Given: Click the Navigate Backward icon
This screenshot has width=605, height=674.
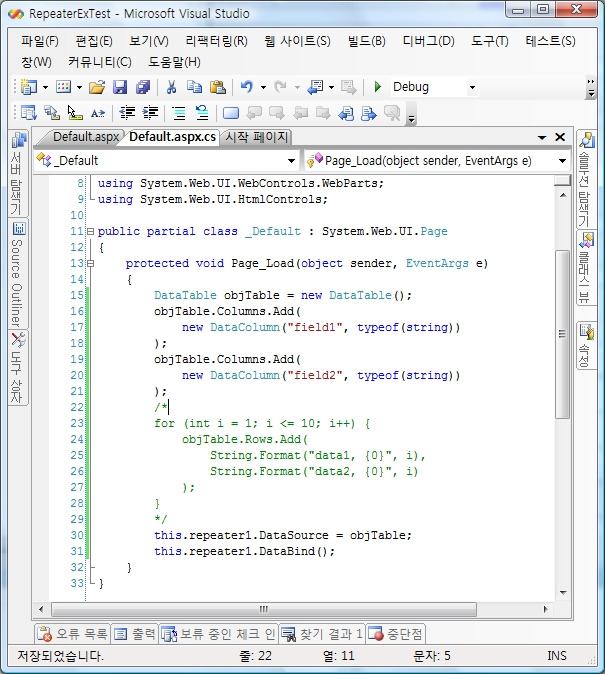Looking at the screenshot, I should coord(316,87).
